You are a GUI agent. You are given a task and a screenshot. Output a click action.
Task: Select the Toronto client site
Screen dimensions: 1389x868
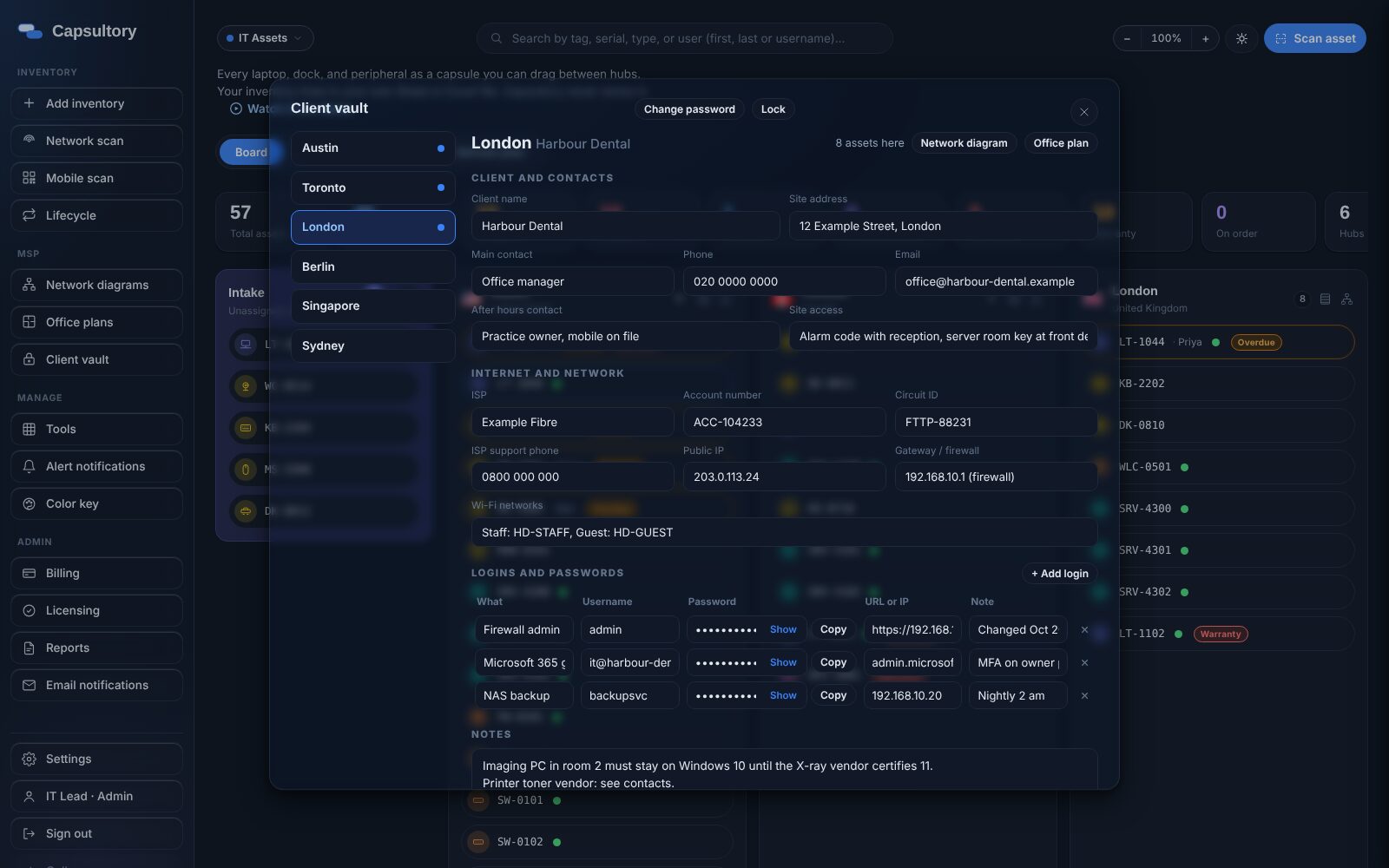372,187
